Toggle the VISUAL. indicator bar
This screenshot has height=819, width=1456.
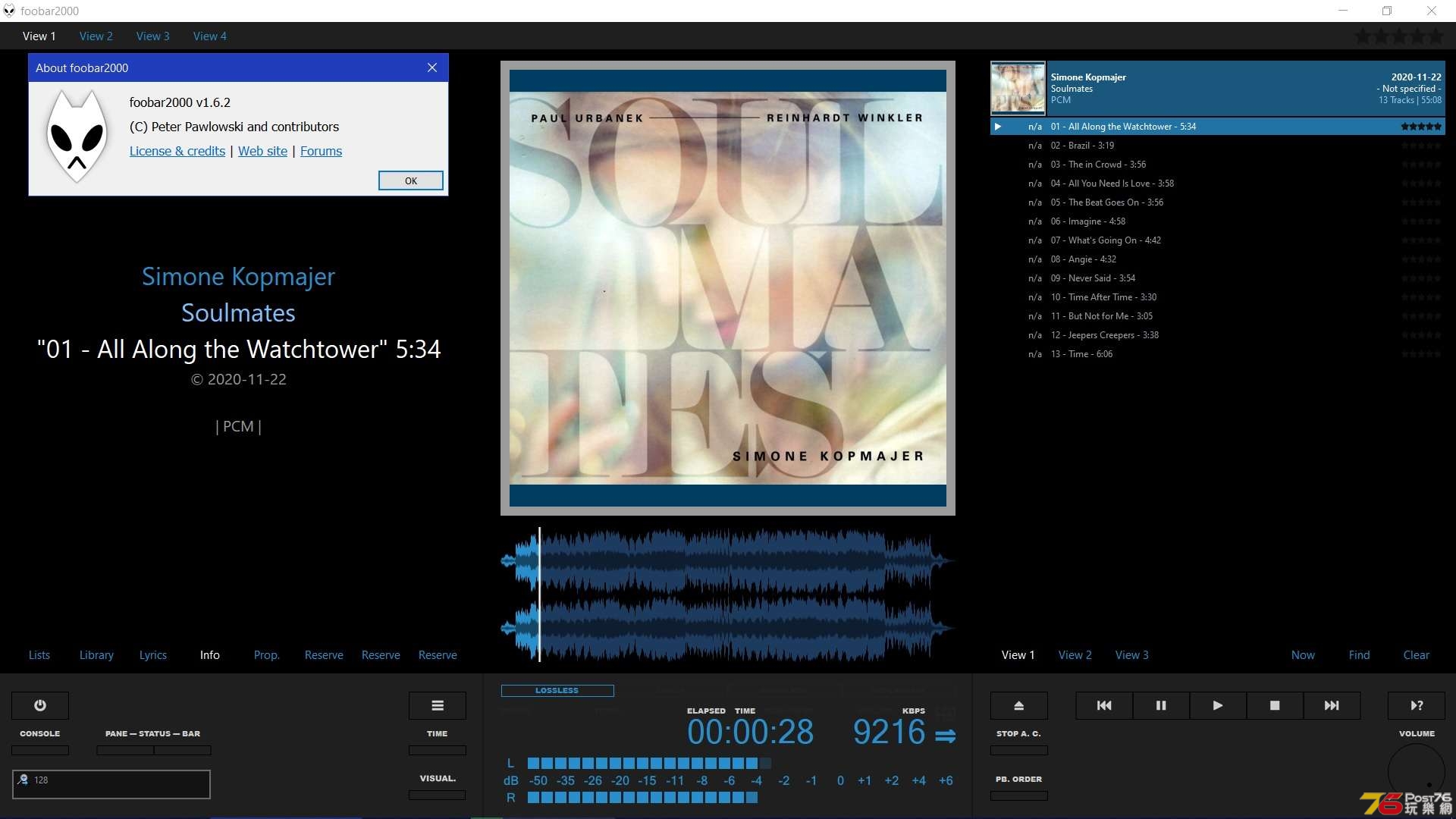point(438,795)
